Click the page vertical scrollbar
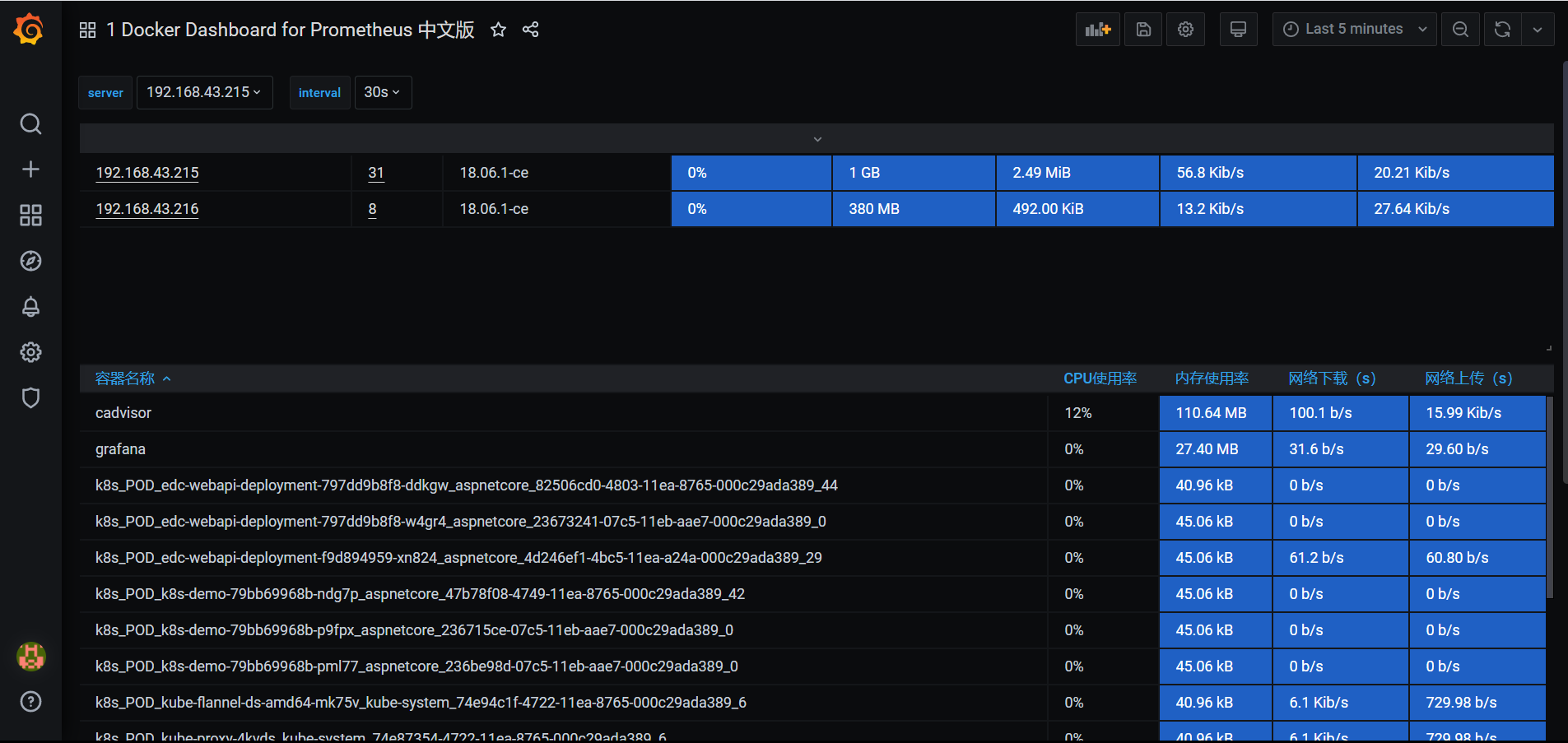The image size is (1568, 743). pos(1565,272)
